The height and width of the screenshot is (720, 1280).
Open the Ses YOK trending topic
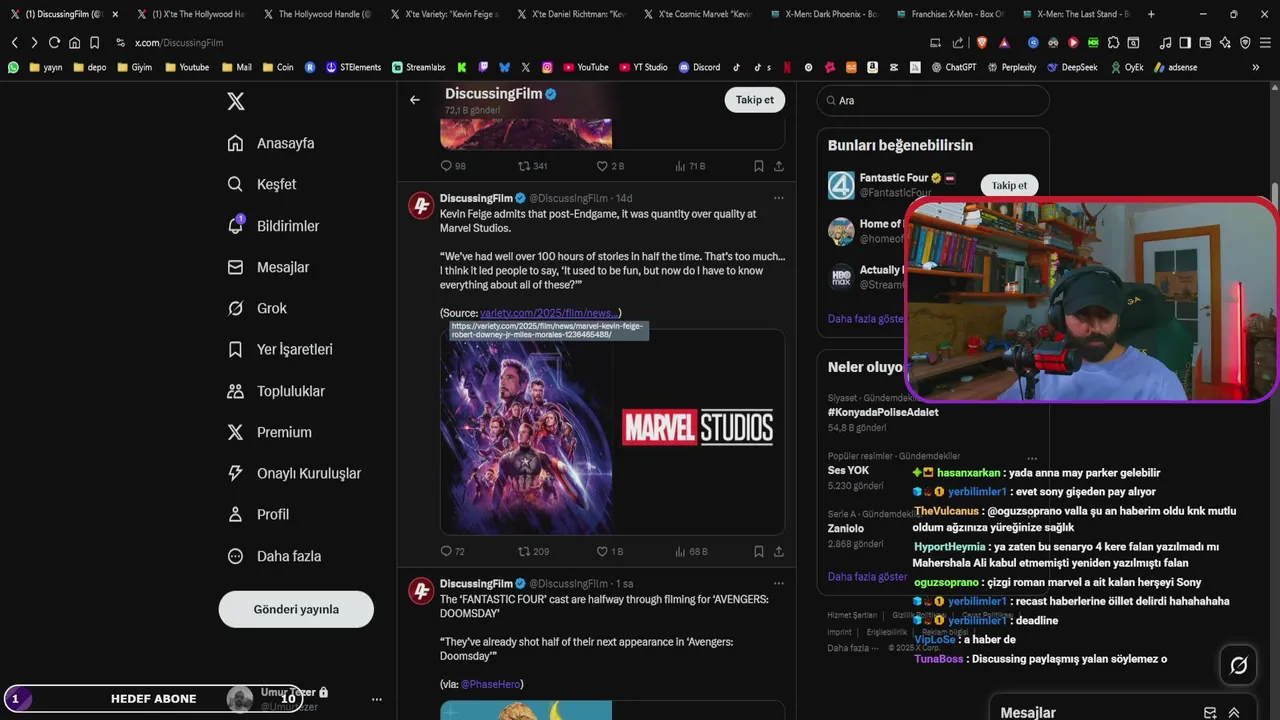point(848,470)
